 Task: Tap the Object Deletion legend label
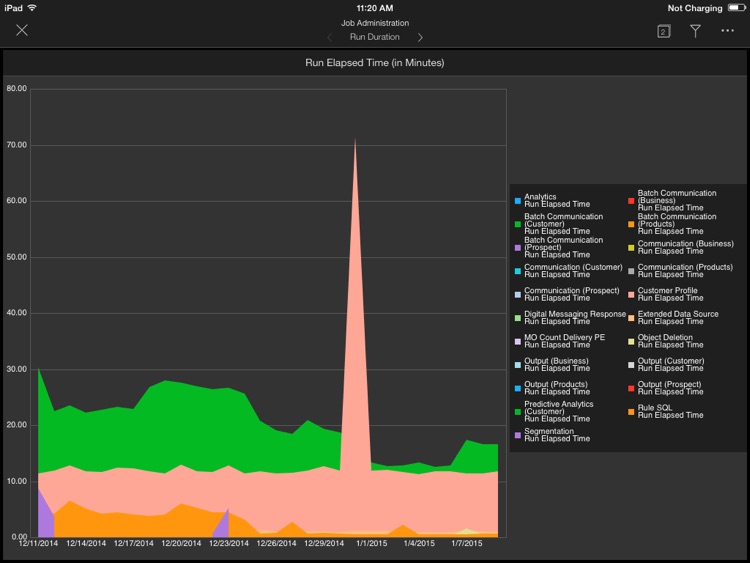(670, 341)
